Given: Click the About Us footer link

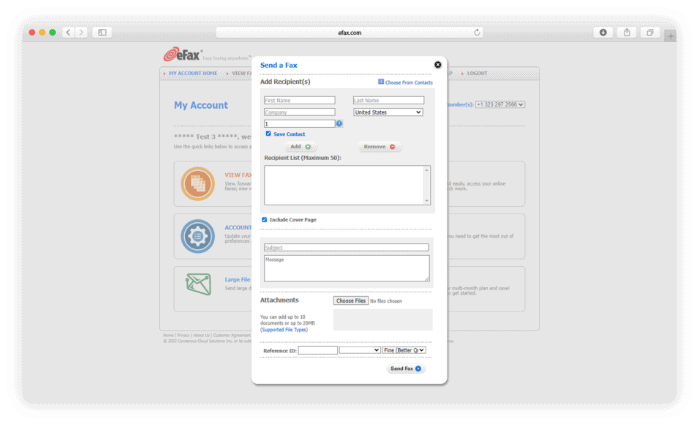Looking at the screenshot, I should click(201, 335).
